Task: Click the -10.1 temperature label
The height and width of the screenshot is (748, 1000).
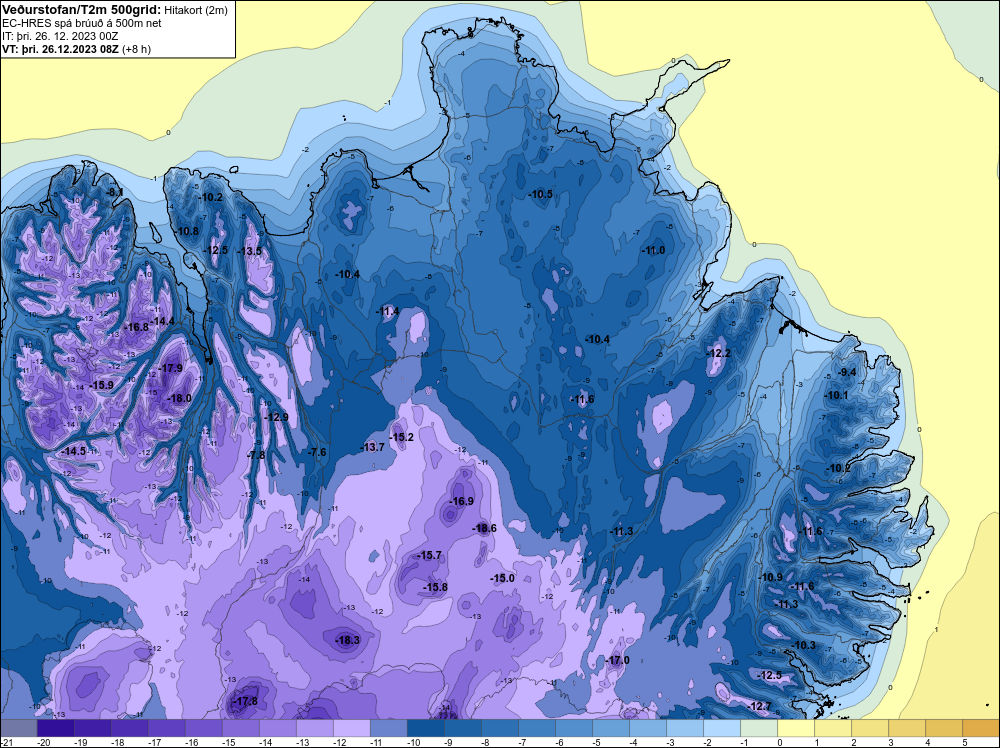Action: tap(837, 395)
